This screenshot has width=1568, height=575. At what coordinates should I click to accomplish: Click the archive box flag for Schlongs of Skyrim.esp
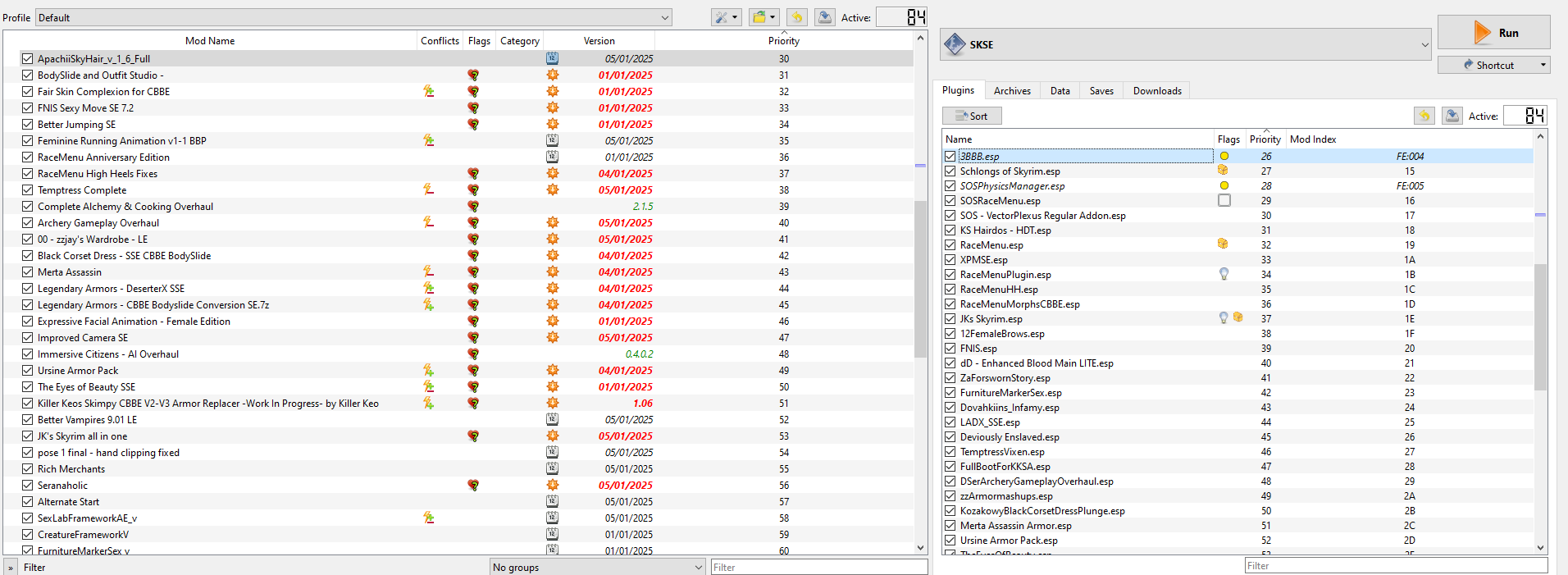[x=1223, y=171]
